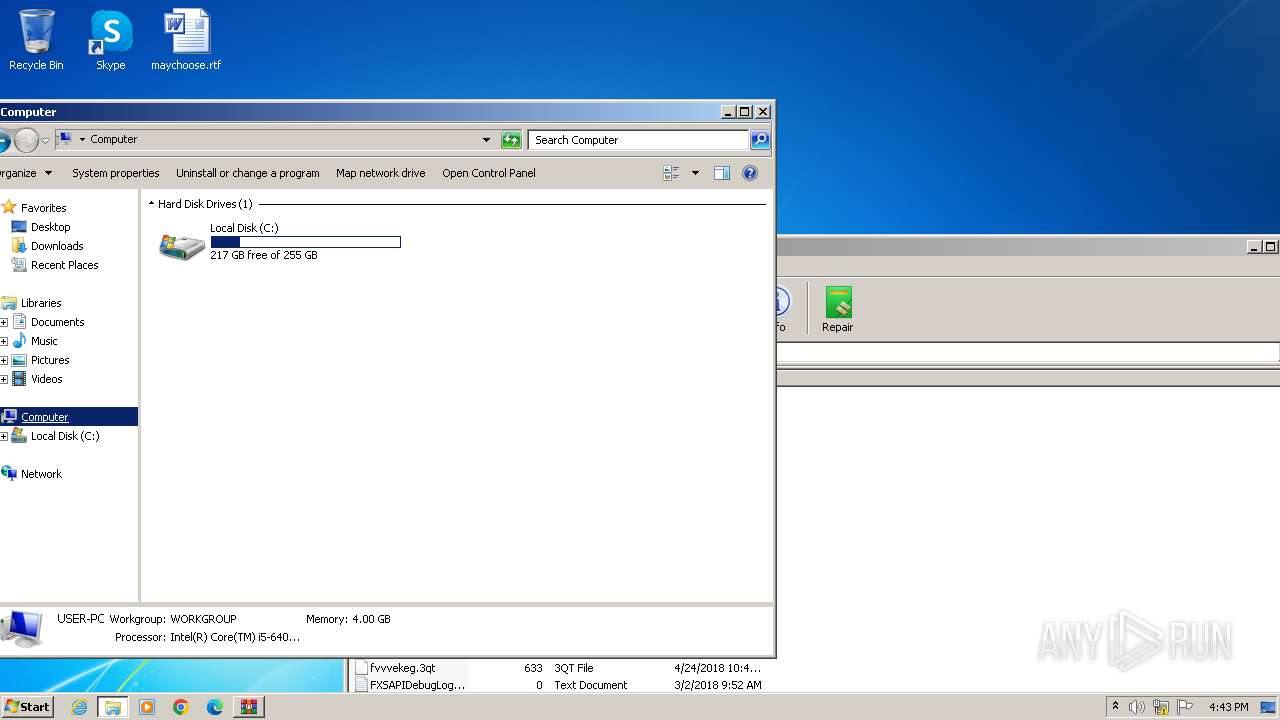Click the green Refresh button in address bar
Image resolution: width=1280 pixels, height=720 pixels.
click(x=511, y=140)
